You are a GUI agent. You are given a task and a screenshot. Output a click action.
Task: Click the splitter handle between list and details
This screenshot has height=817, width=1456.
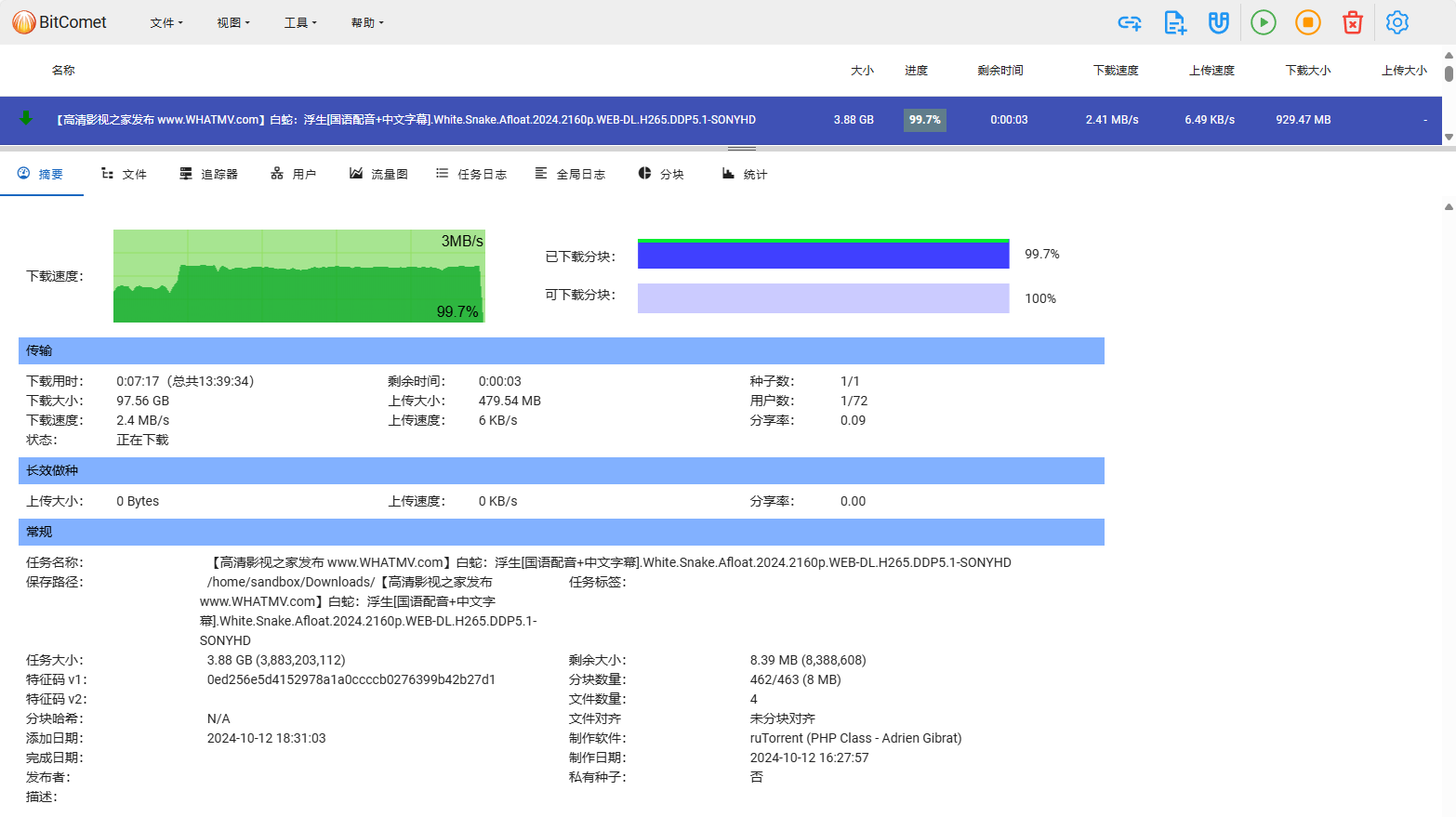click(x=741, y=148)
